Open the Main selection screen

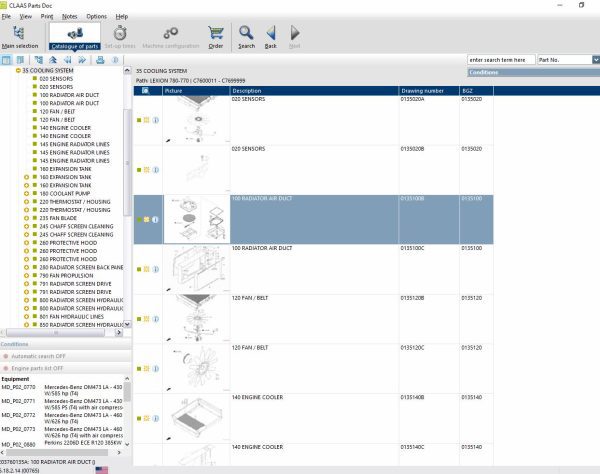click(20, 37)
